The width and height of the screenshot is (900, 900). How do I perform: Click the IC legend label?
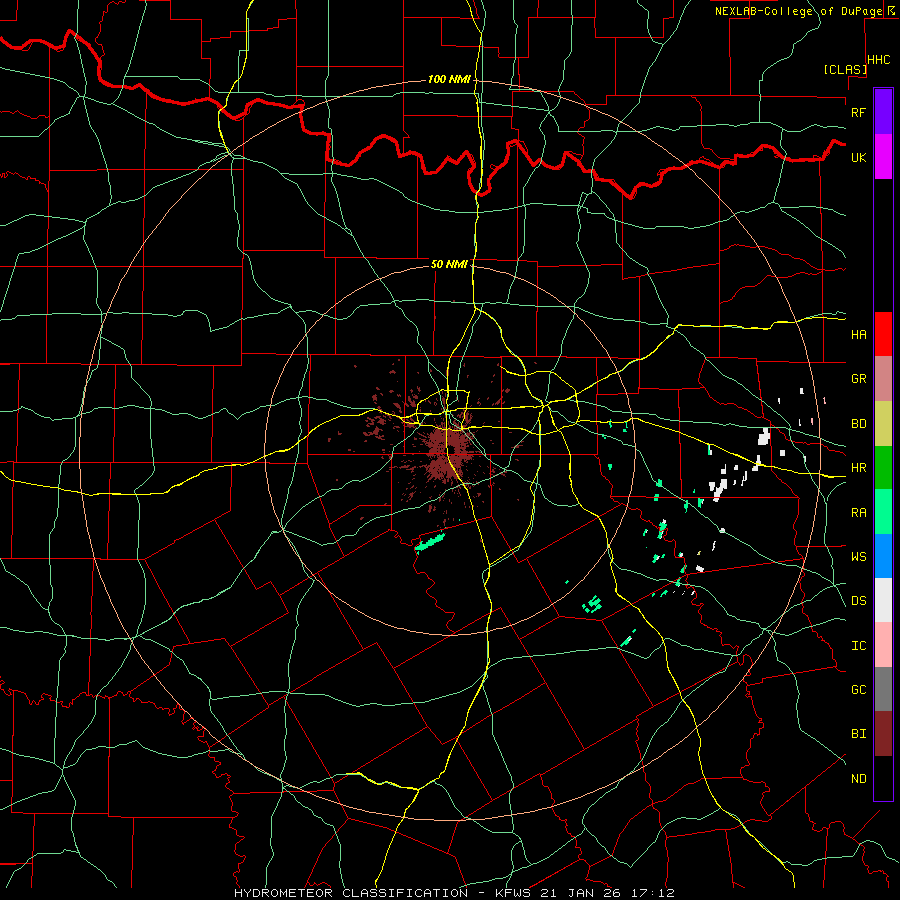(x=858, y=645)
